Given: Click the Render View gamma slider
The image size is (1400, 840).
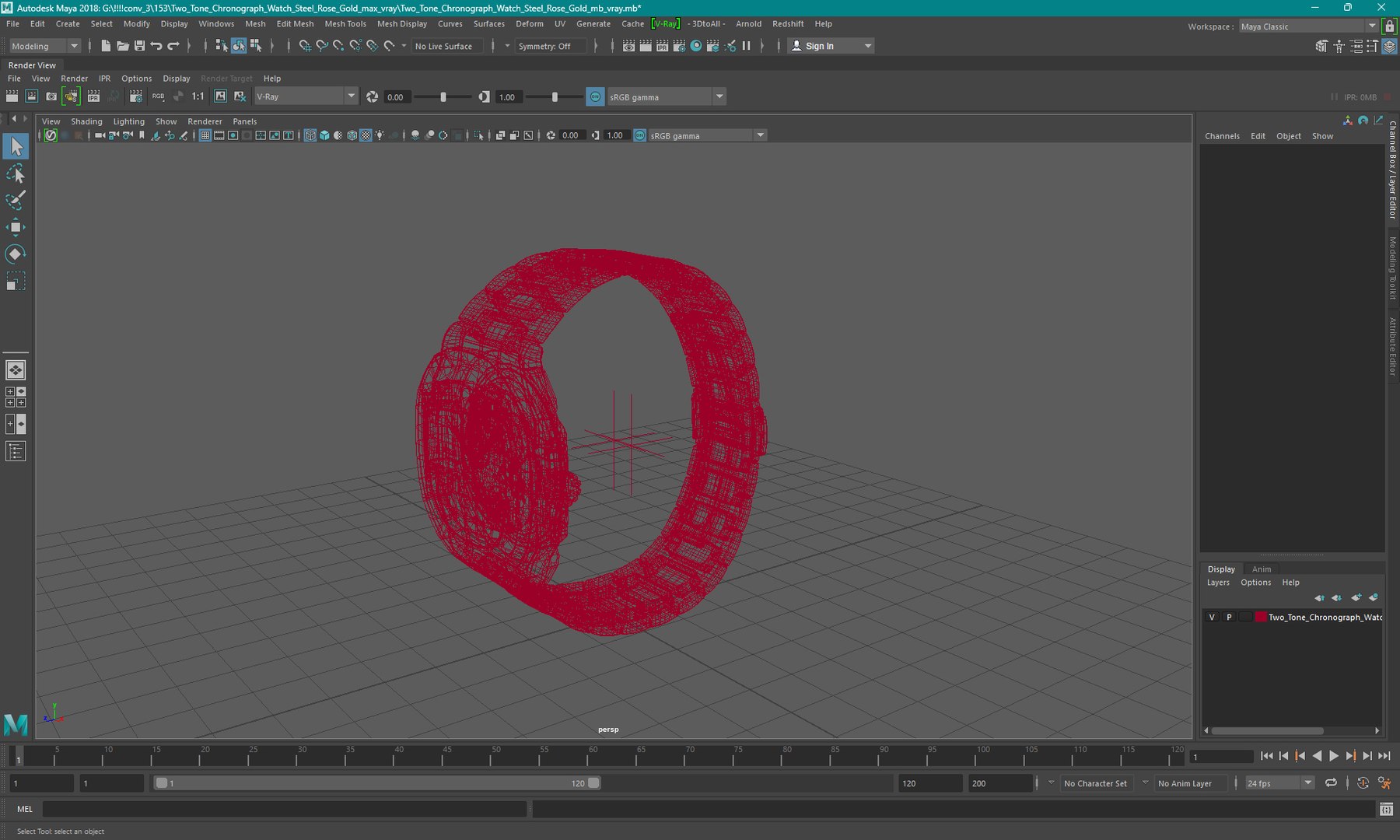Looking at the screenshot, I should (555, 96).
